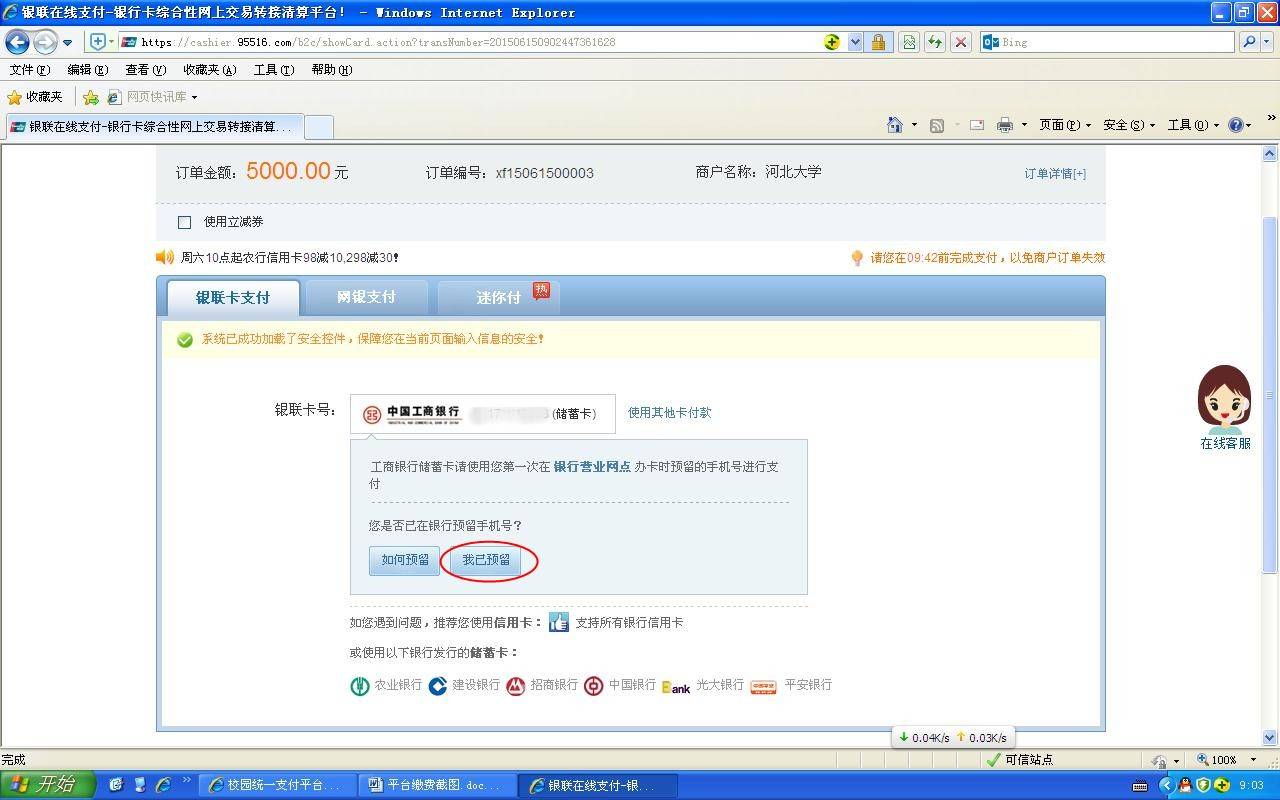Switch to the 网银支付 tab

click(x=366, y=297)
